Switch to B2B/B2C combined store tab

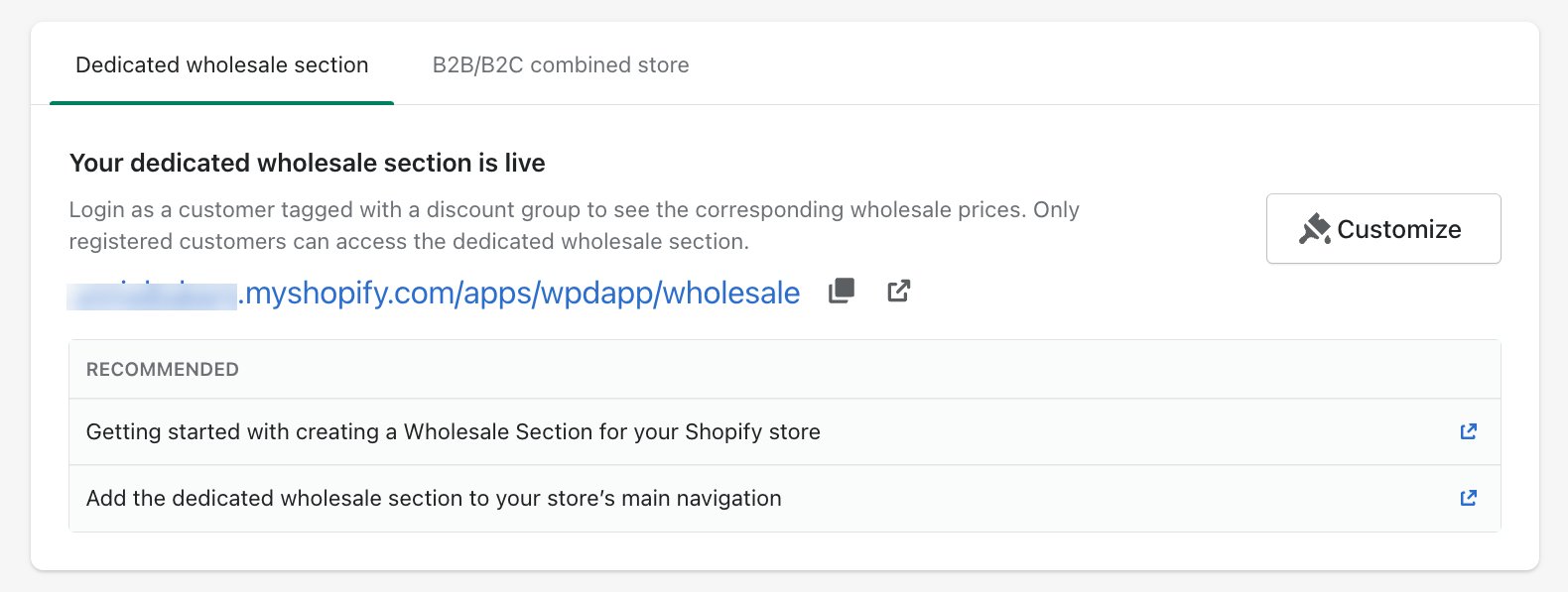[561, 65]
